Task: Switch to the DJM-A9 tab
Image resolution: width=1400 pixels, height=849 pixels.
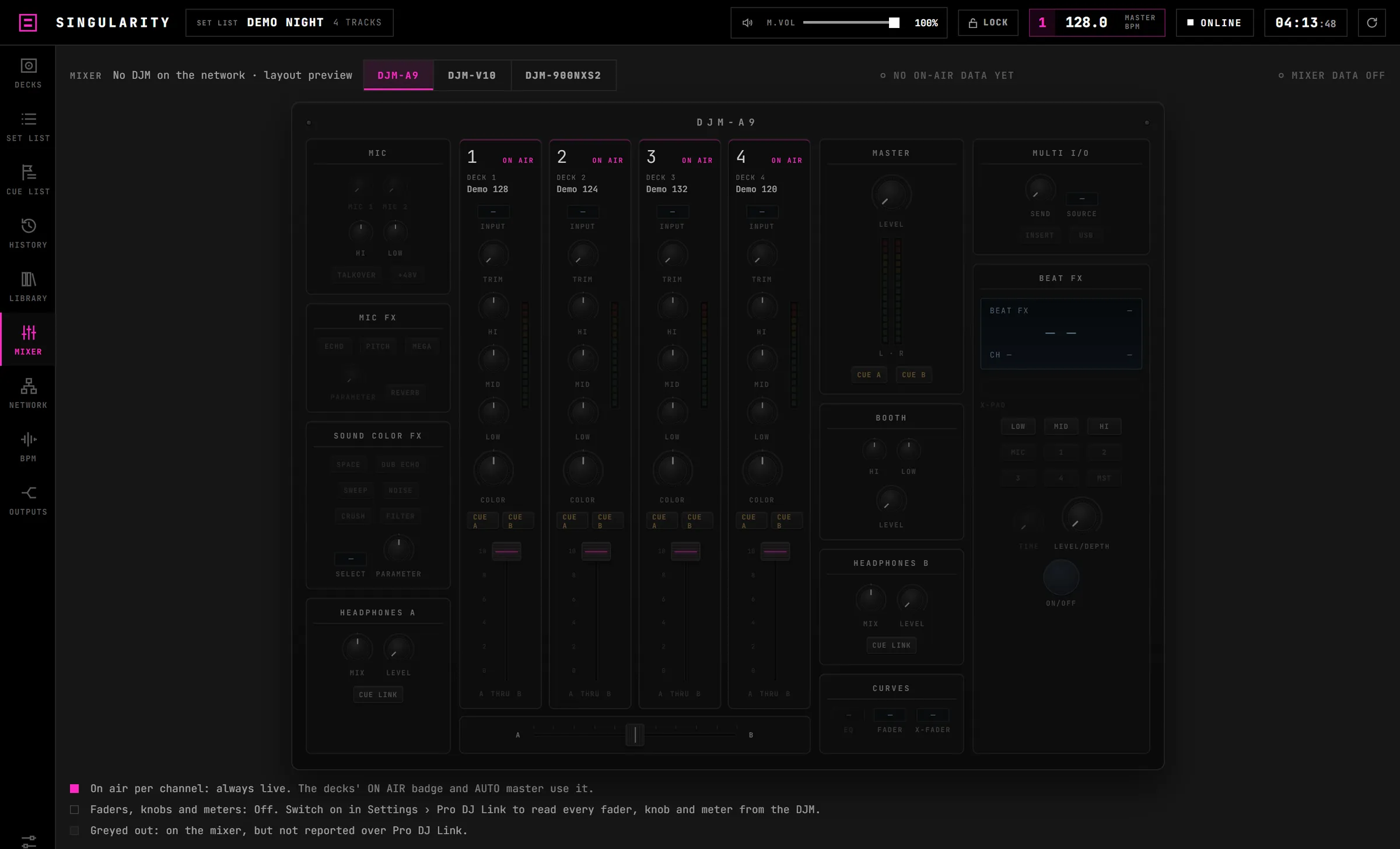Action: point(398,75)
